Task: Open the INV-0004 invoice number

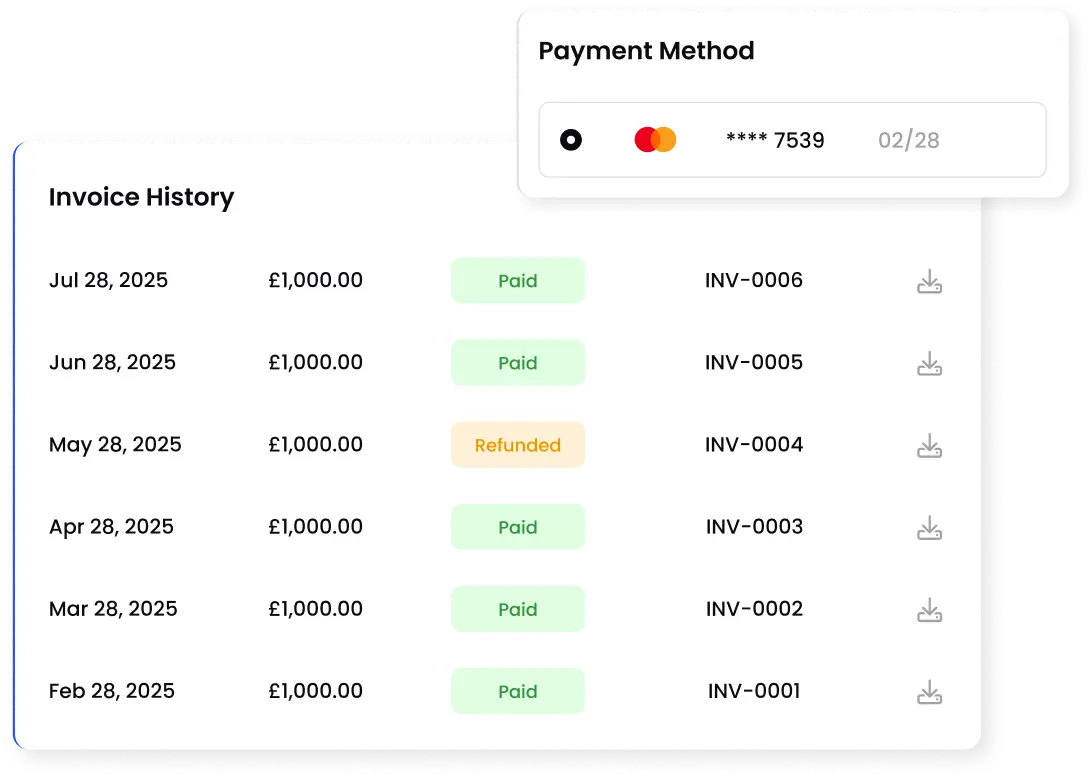Action: click(x=754, y=444)
